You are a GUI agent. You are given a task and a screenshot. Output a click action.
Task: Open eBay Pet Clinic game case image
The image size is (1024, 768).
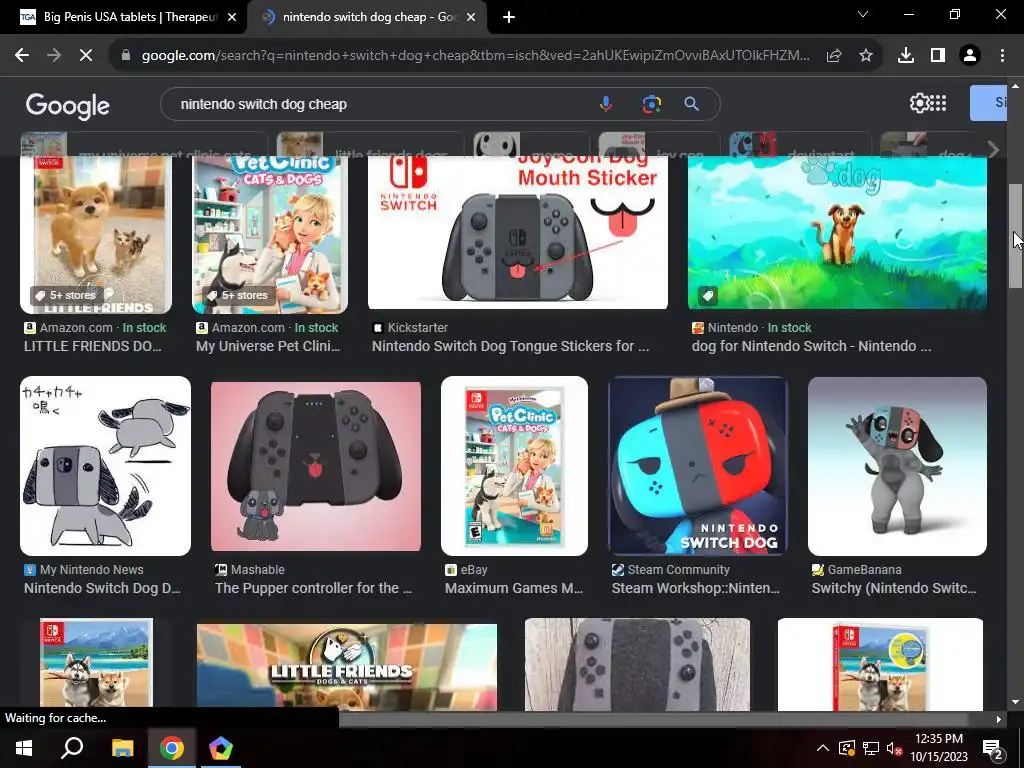pyautogui.click(x=515, y=466)
